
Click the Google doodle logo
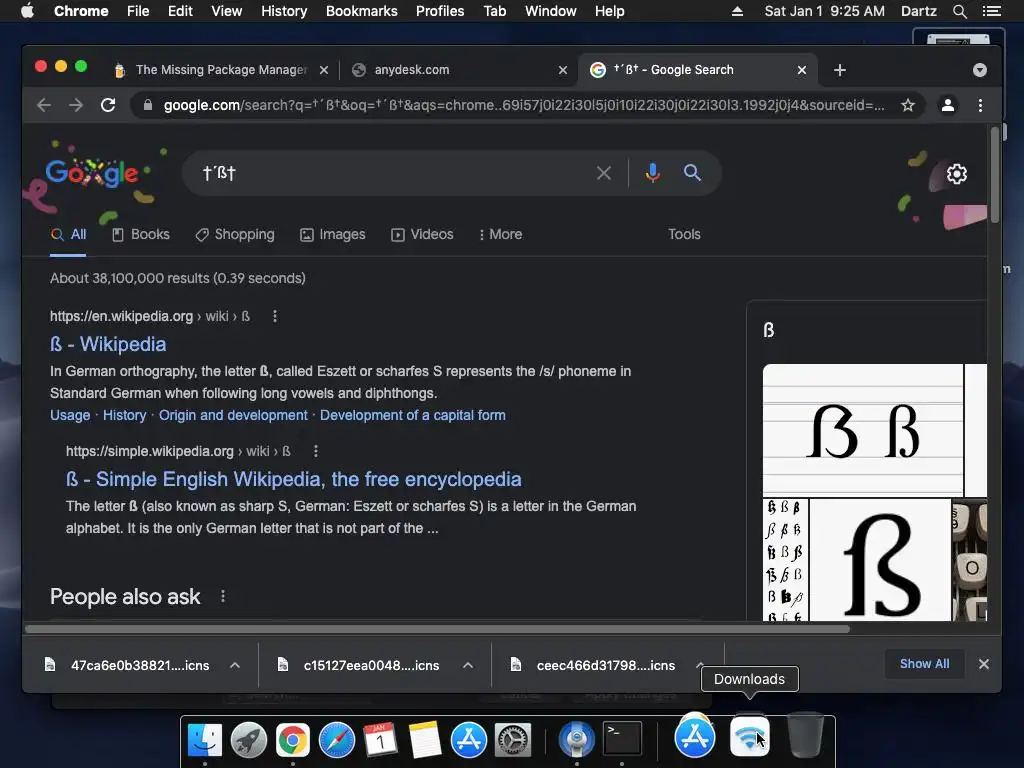[x=92, y=174]
